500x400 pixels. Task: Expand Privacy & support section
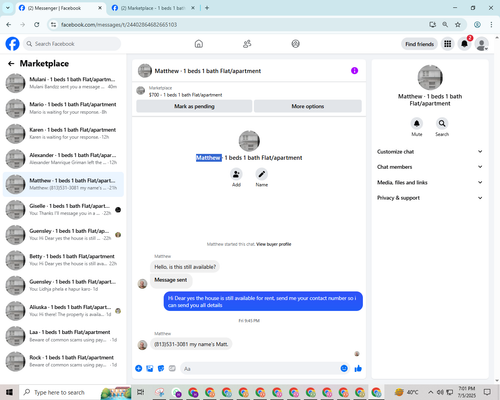(430, 198)
